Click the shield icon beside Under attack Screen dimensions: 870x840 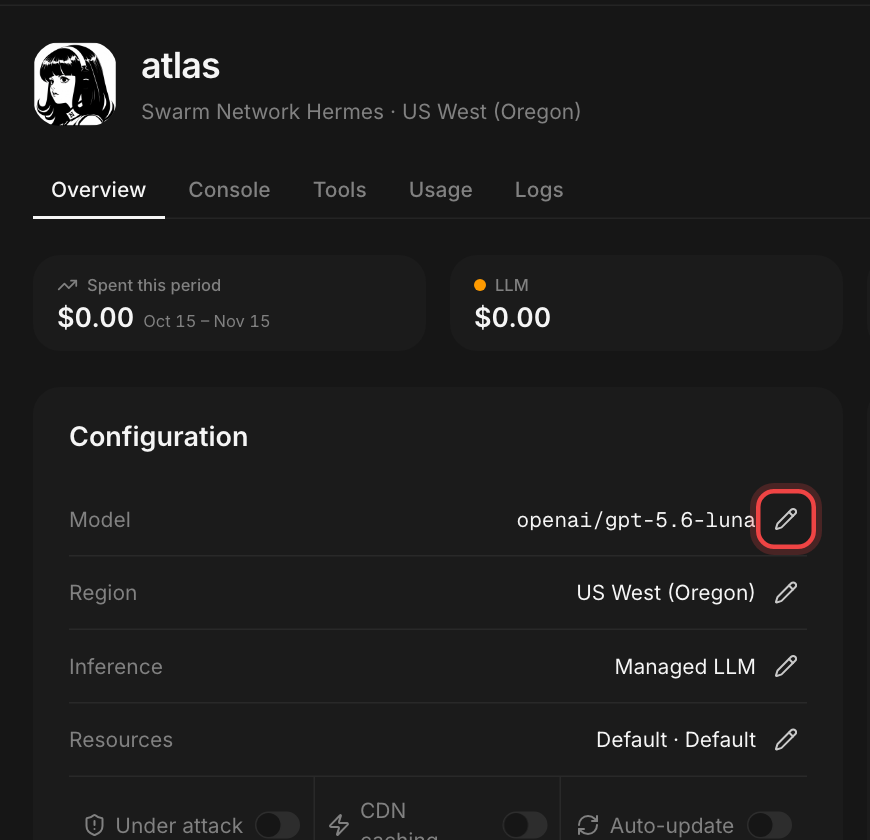point(94,825)
